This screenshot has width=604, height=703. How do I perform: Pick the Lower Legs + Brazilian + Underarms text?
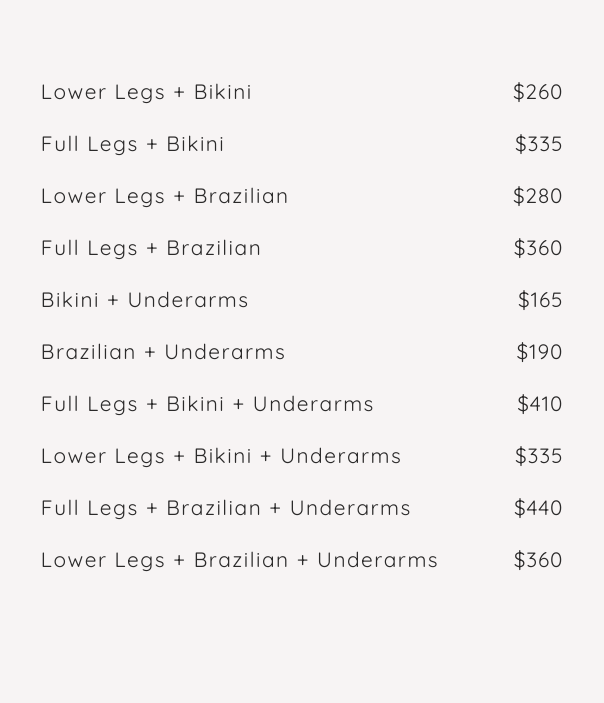239,560
